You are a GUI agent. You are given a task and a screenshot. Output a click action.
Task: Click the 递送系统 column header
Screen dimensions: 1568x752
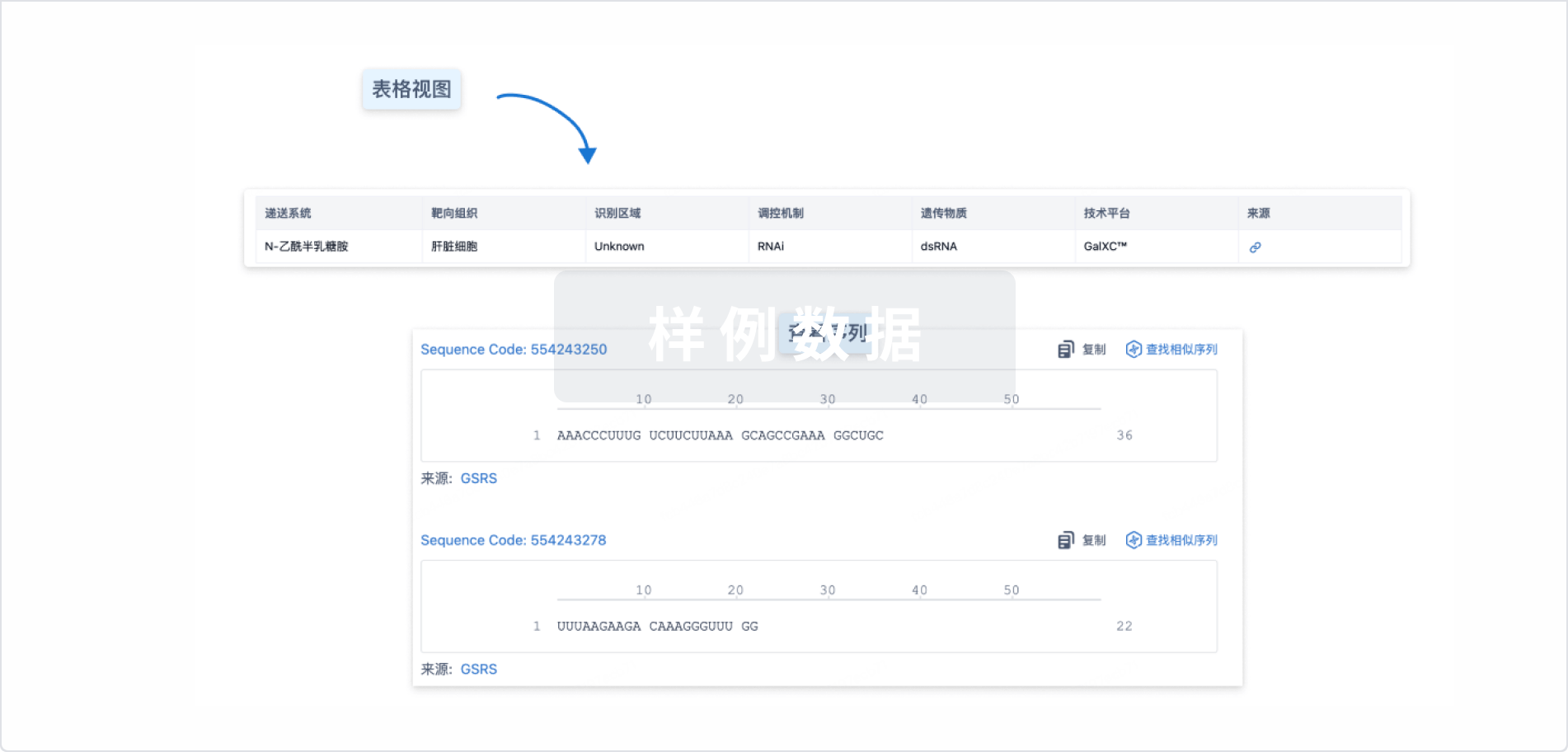tap(288, 214)
